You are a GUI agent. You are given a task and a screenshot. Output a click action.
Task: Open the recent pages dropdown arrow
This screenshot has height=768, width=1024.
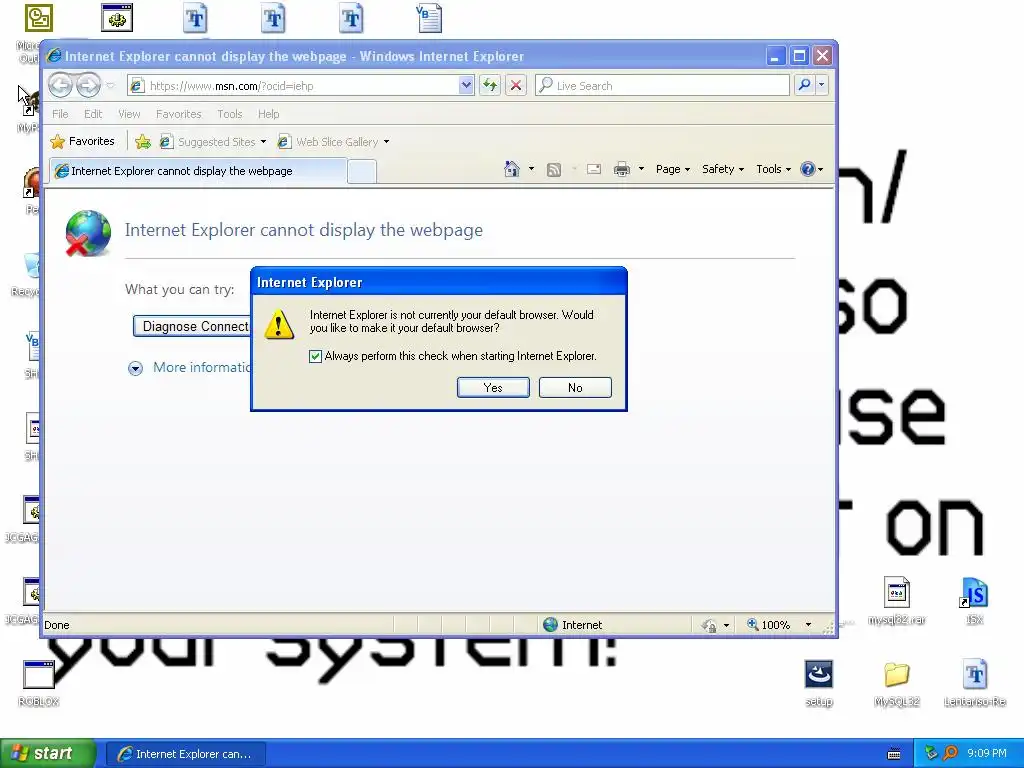click(x=110, y=86)
